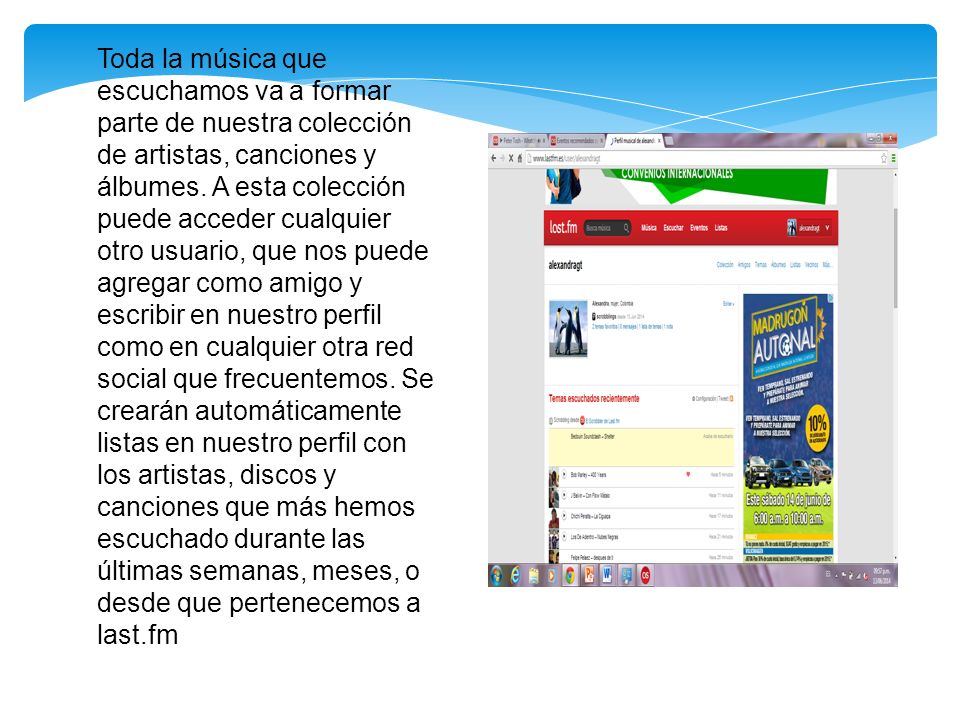Open the Temas profile link
This screenshot has width=960, height=720.
coord(760,264)
